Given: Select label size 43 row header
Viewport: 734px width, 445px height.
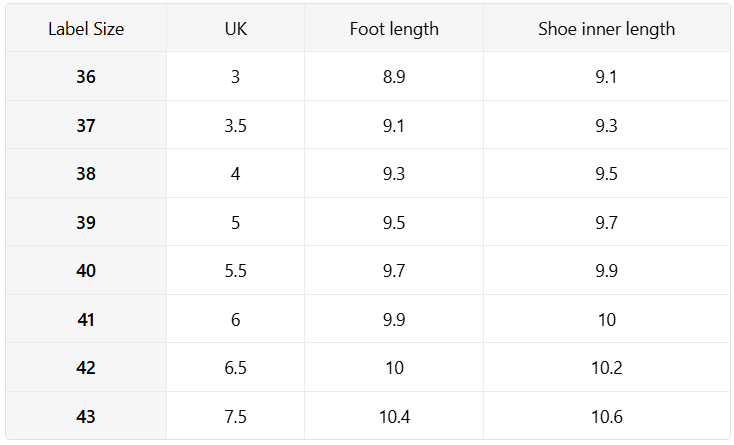Looking at the screenshot, I should pyautogui.click(x=86, y=416).
